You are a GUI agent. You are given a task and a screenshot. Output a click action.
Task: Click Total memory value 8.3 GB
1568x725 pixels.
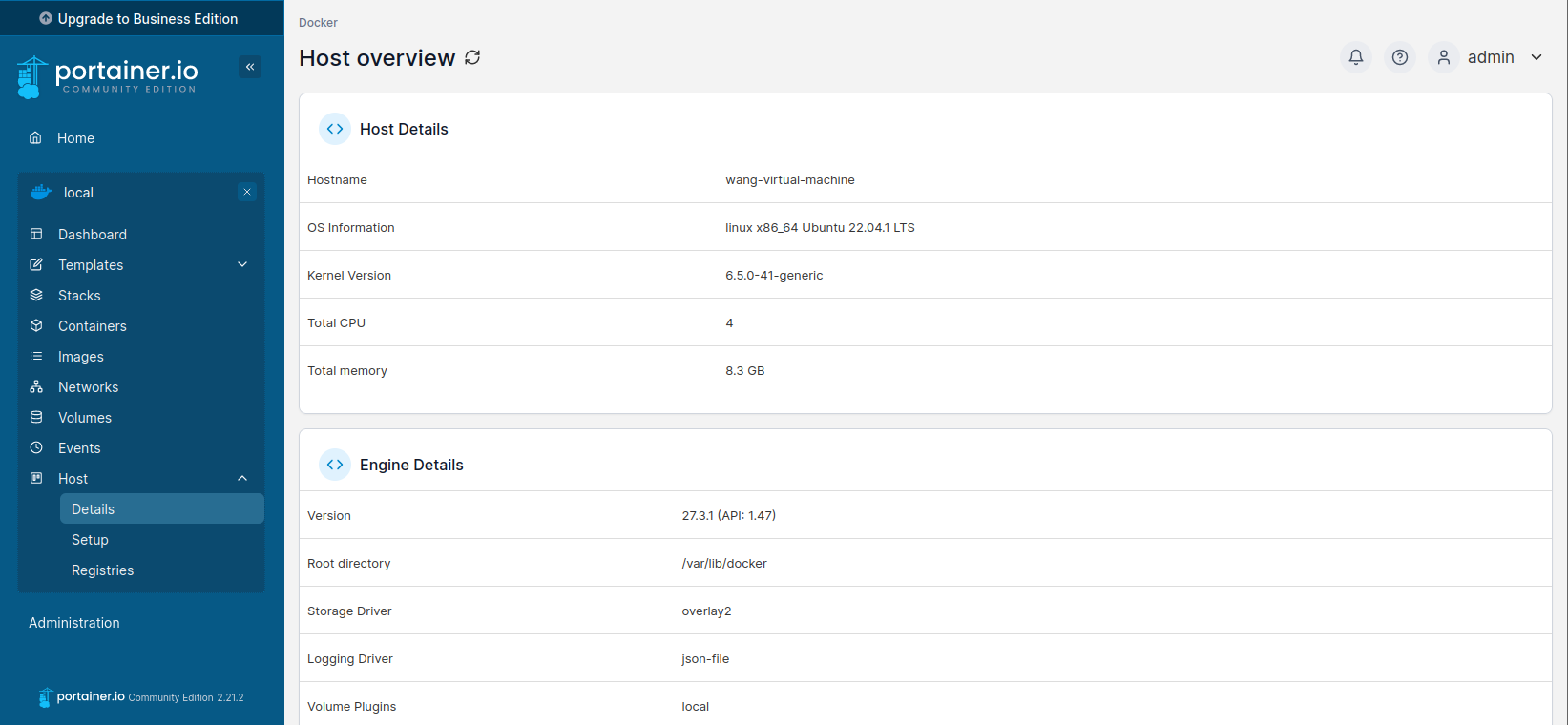(x=745, y=370)
